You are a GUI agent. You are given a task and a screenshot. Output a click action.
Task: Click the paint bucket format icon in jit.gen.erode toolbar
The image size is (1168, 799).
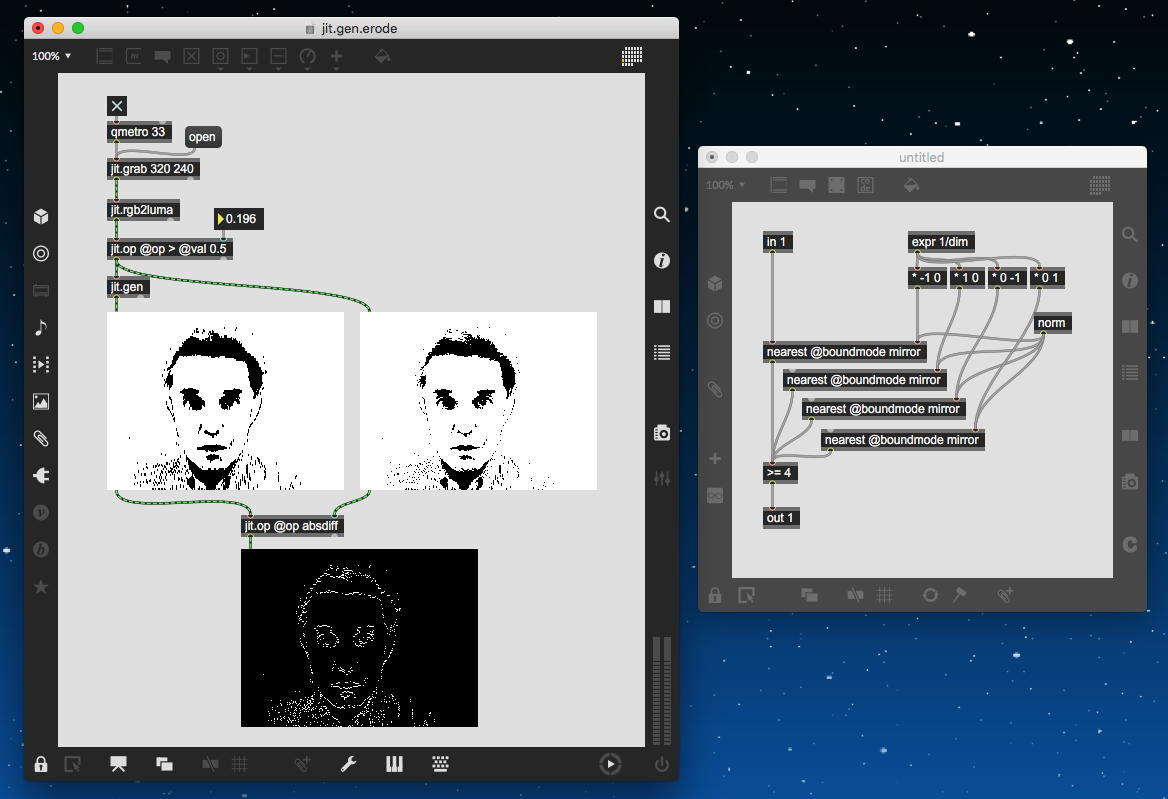coord(382,56)
